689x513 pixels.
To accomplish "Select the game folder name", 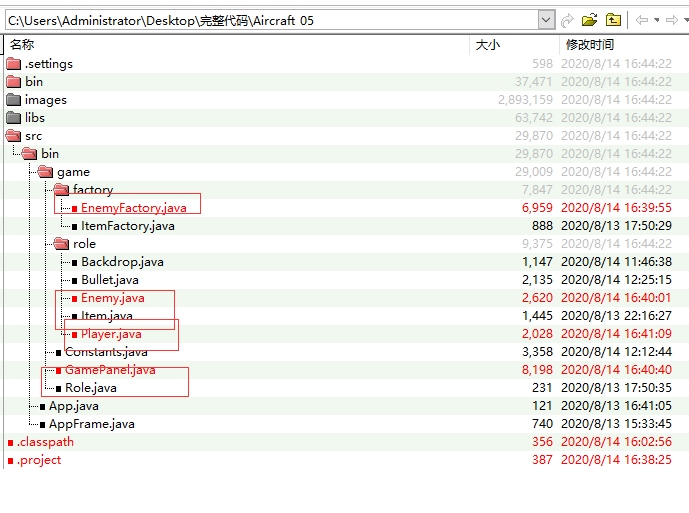I will click(73, 172).
